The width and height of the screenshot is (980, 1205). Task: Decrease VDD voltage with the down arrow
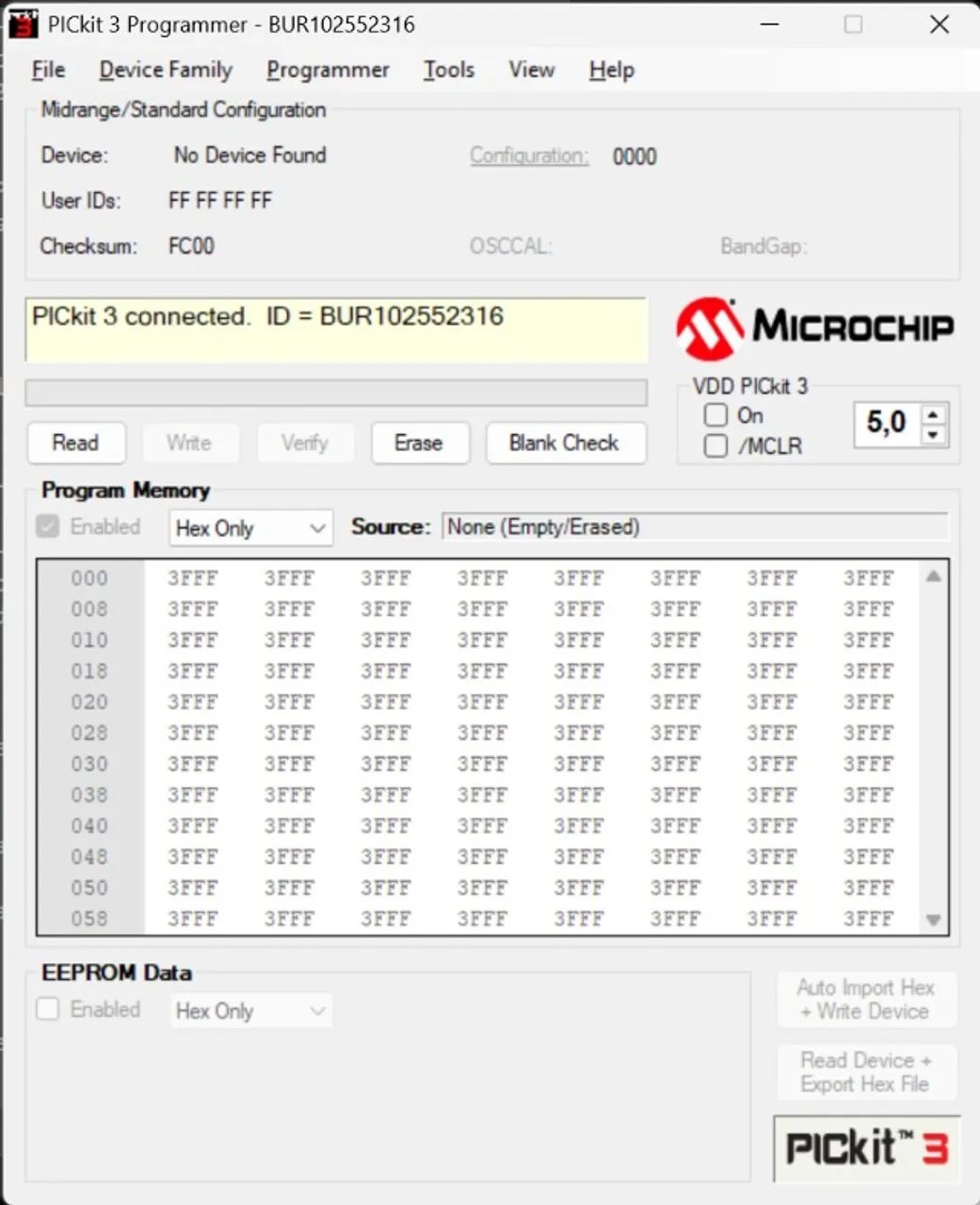tap(932, 435)
